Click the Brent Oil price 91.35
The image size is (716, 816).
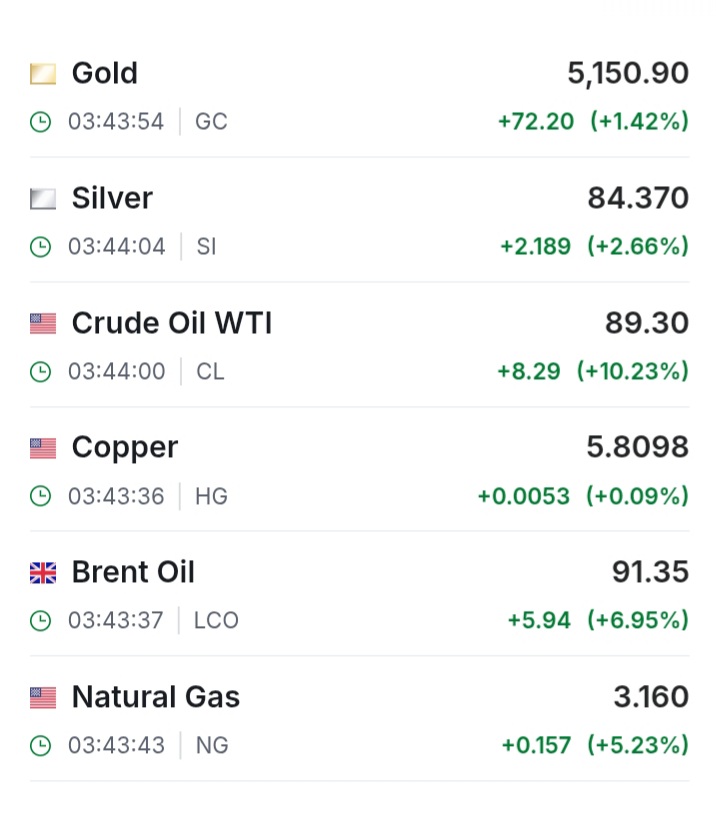tap(650, 573)
